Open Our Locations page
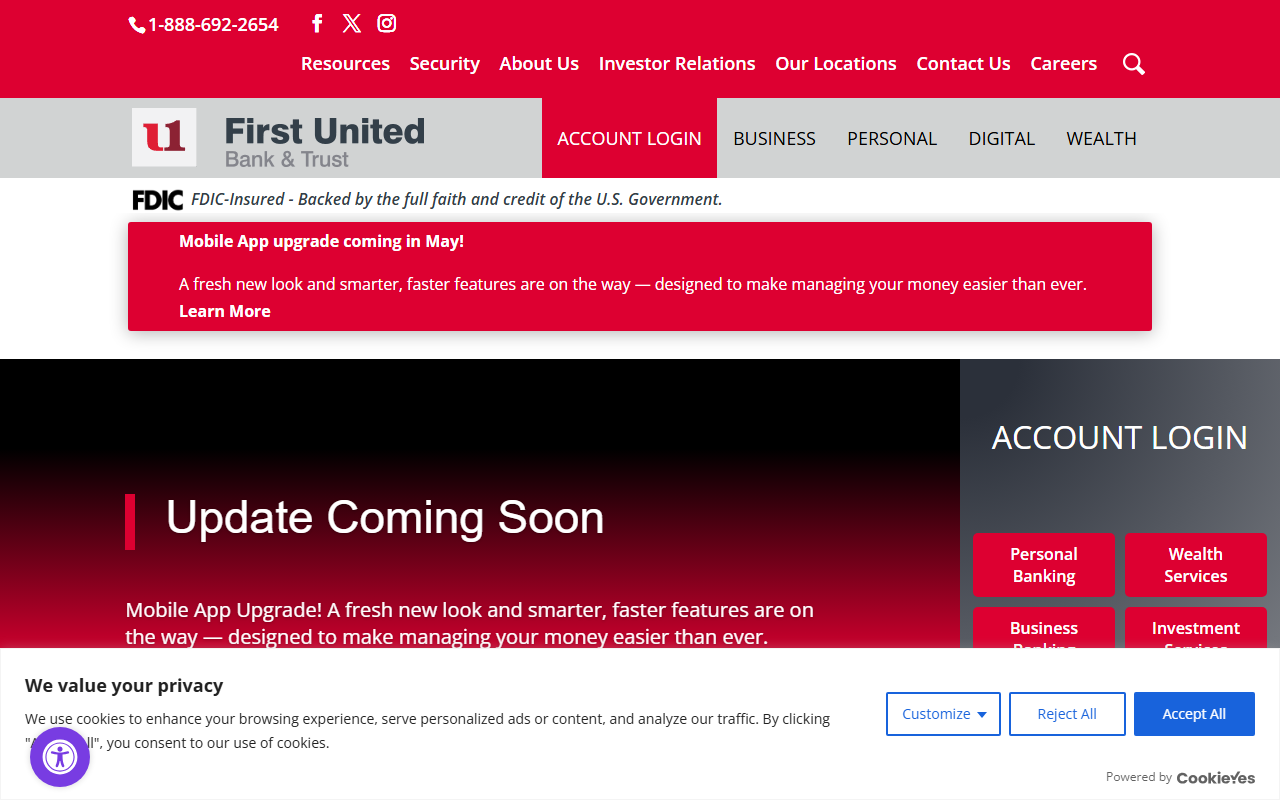Screen dimensions: 1280x800 click(836, 63)
